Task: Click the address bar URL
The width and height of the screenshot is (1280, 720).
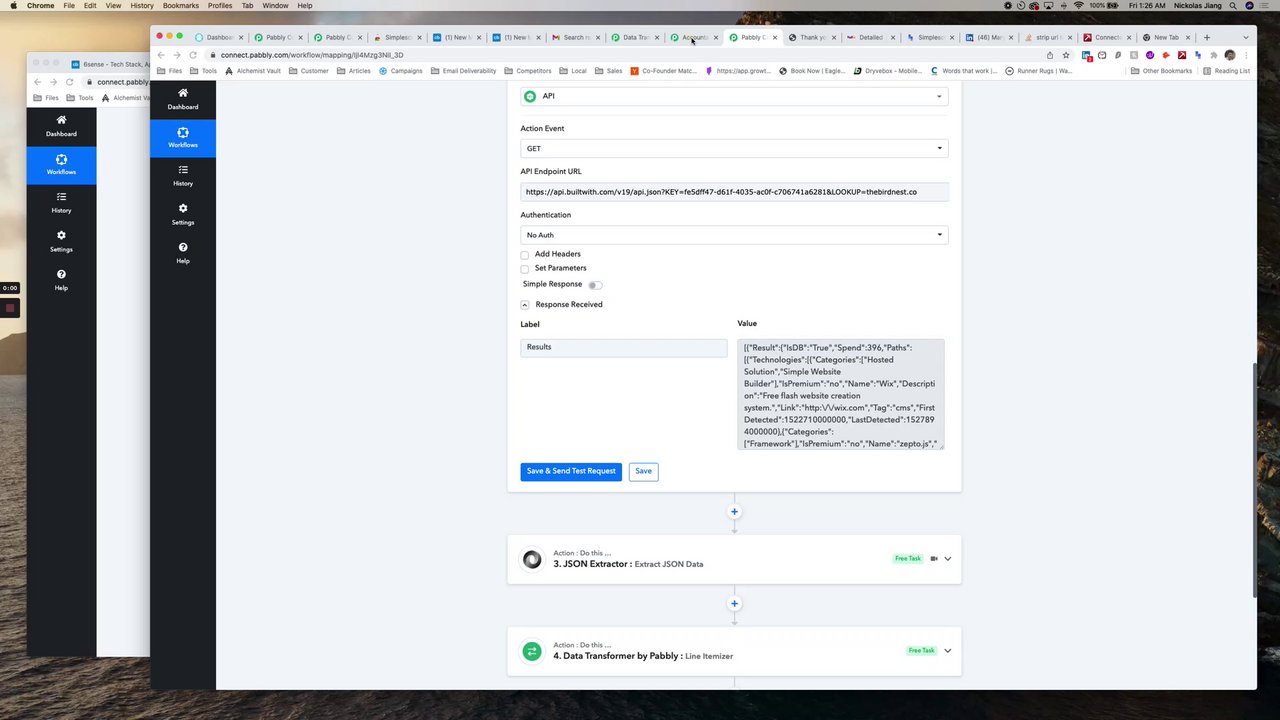Action: point(312,55)
